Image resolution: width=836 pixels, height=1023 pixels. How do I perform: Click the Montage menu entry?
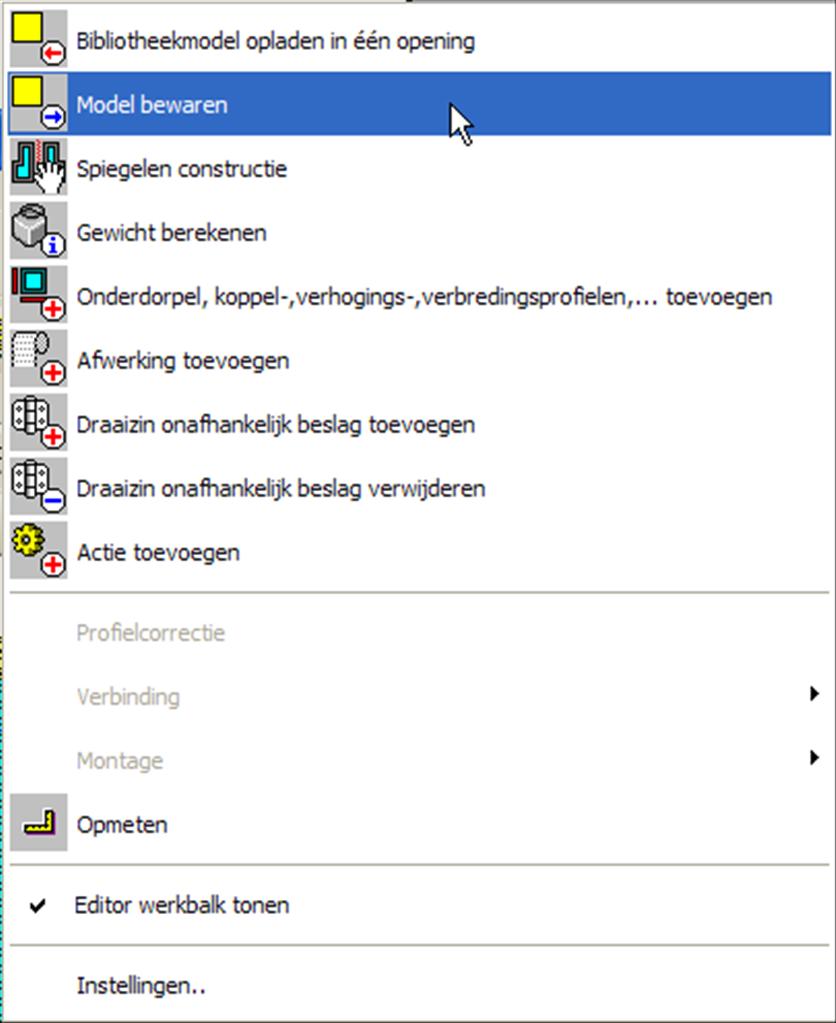[419, 761]
